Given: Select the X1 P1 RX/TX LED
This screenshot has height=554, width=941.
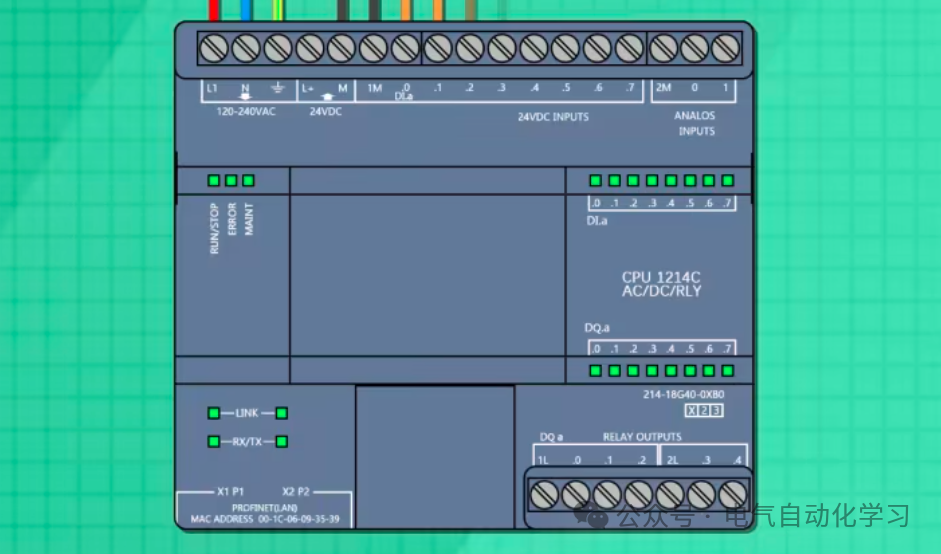Looking at the screenshot, I should point(214,442).
